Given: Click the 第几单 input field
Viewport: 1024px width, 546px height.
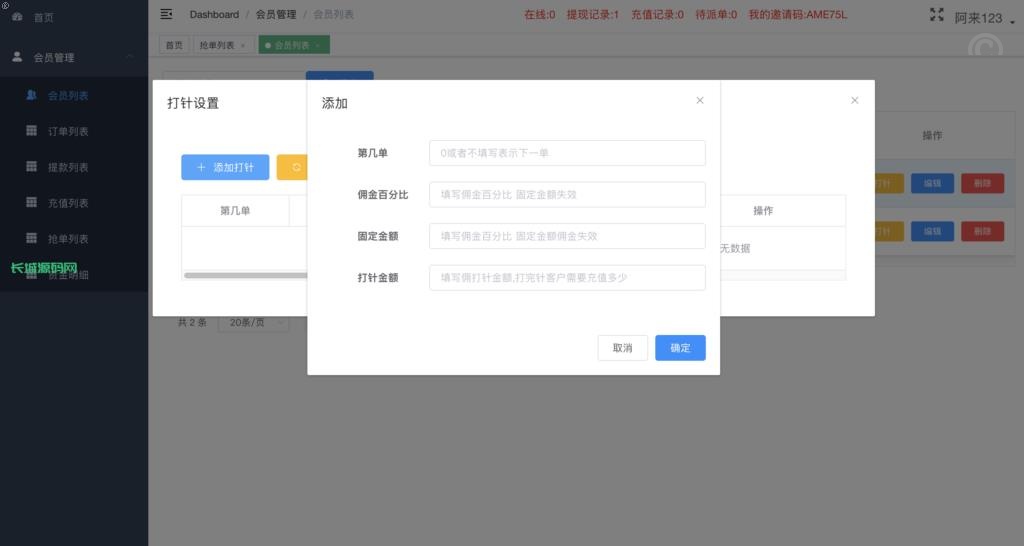Looking at the screenshot, I should 567,153.
